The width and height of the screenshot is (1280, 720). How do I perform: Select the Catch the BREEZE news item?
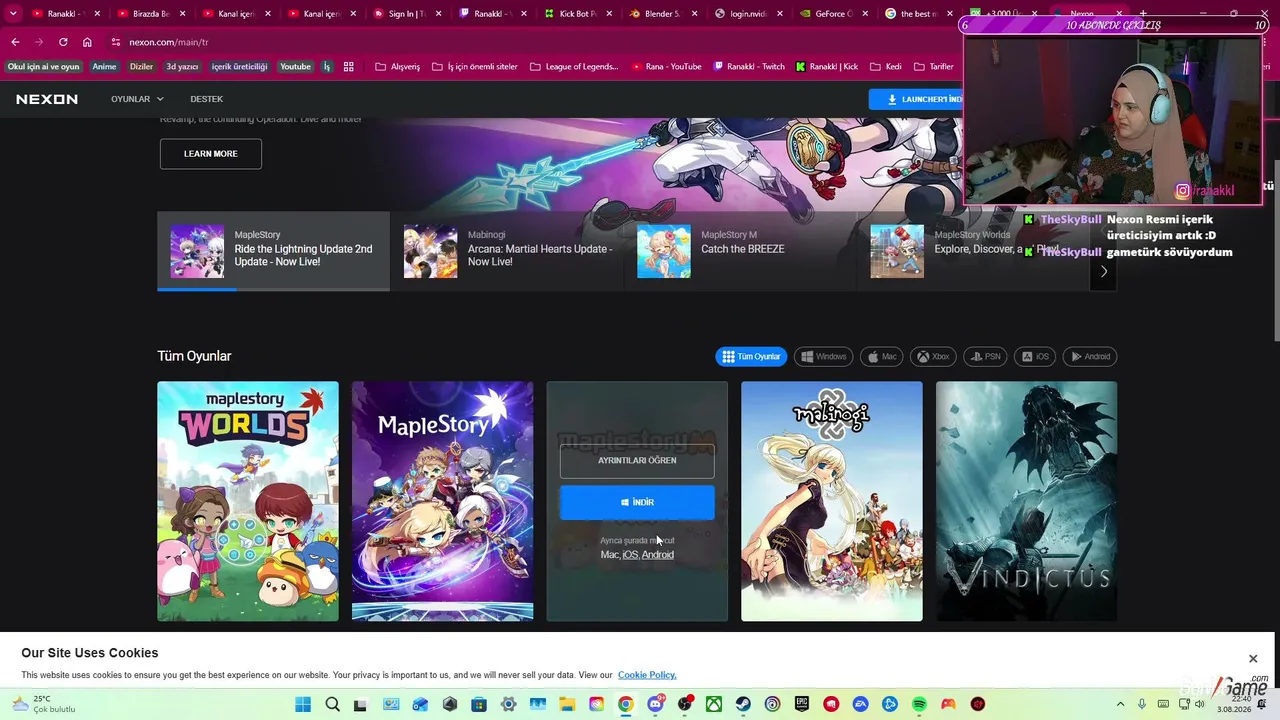point(740,251)
